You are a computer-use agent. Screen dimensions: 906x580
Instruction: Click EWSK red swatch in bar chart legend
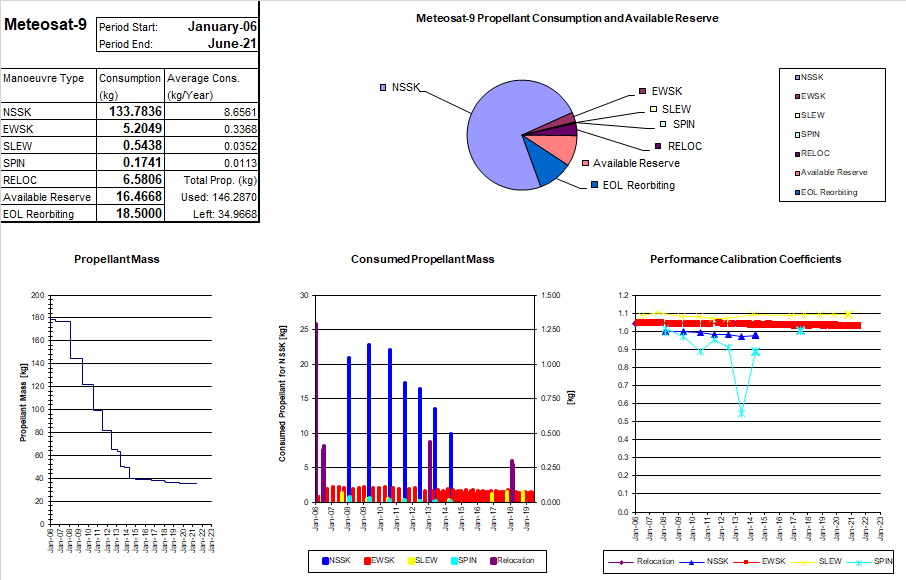(x=367, y=561)
